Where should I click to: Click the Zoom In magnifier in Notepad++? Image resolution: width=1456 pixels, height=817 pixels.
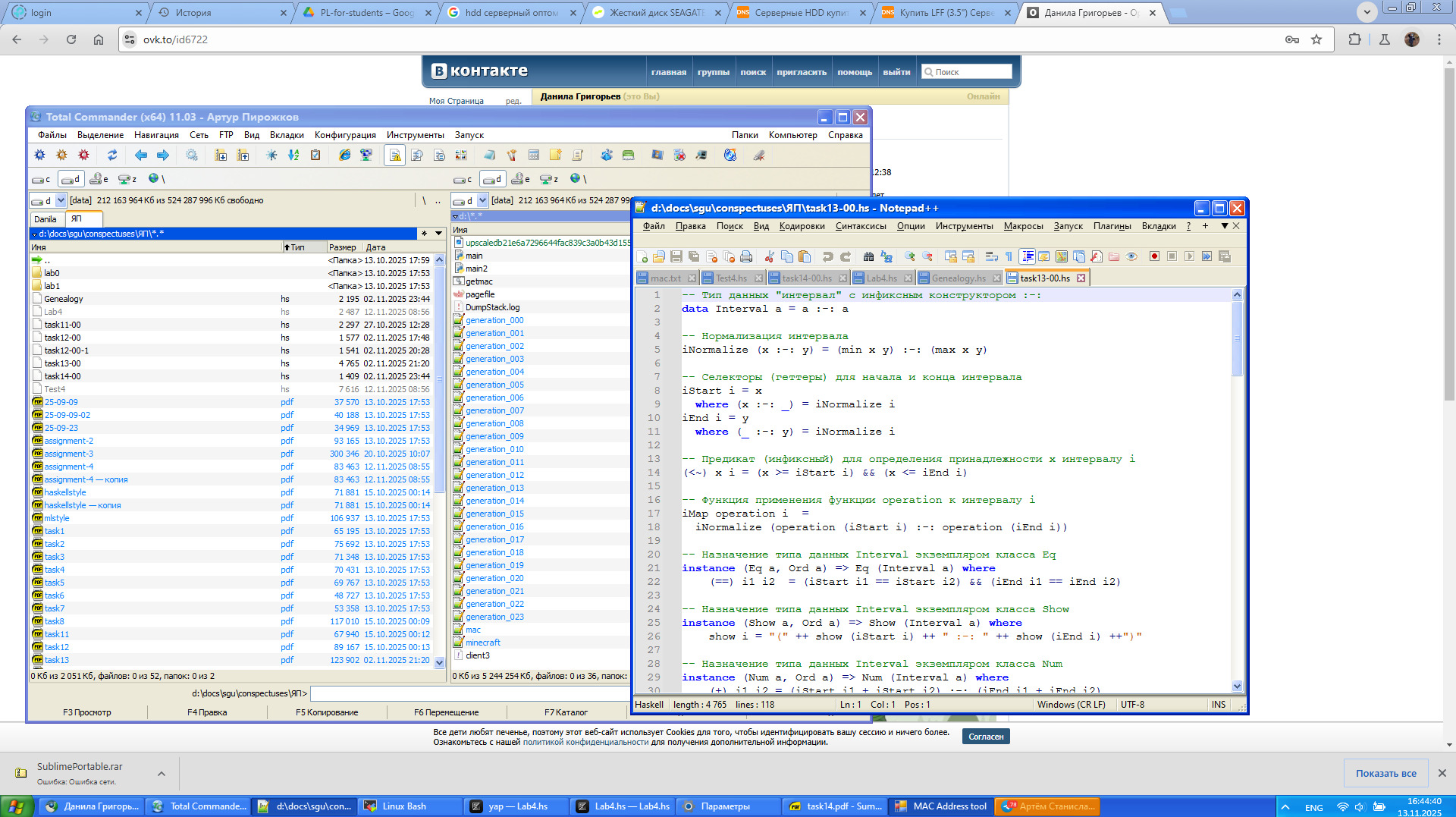pyautogui.click(x=909, y=257)
